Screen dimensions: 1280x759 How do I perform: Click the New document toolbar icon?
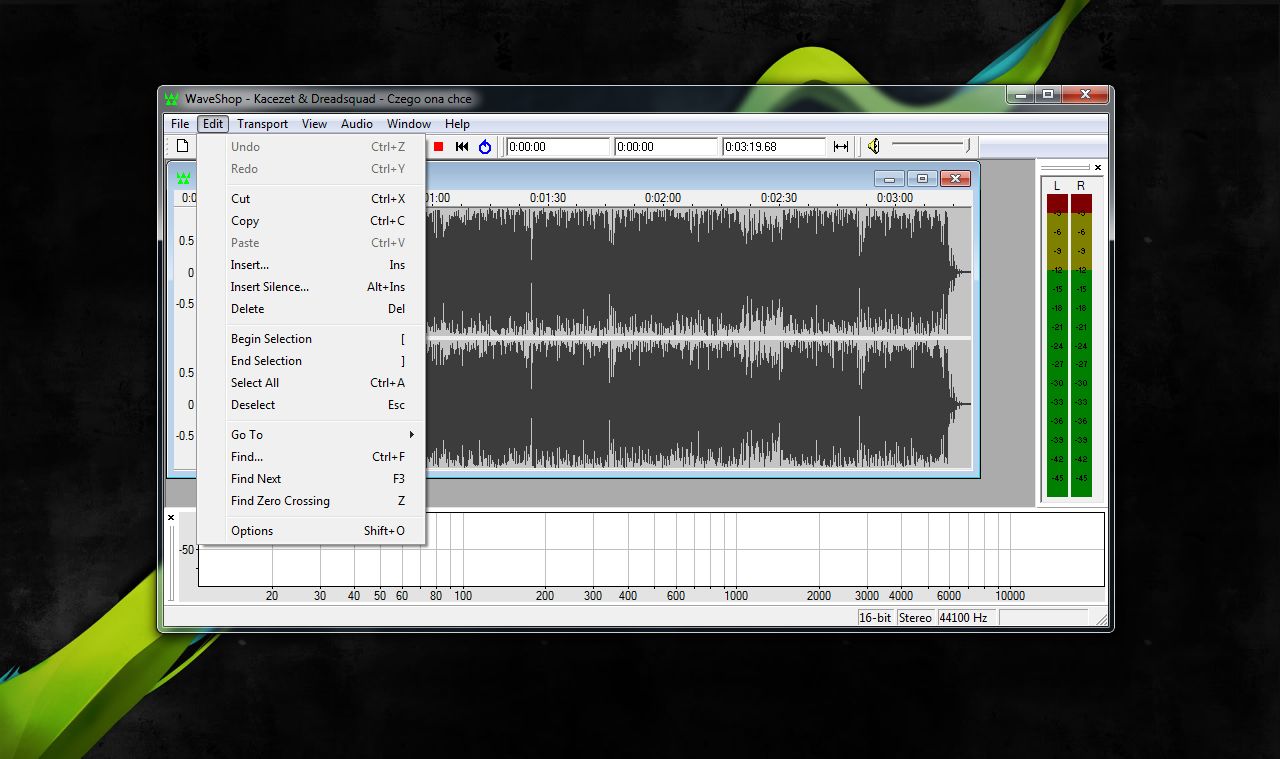(183, 146)
